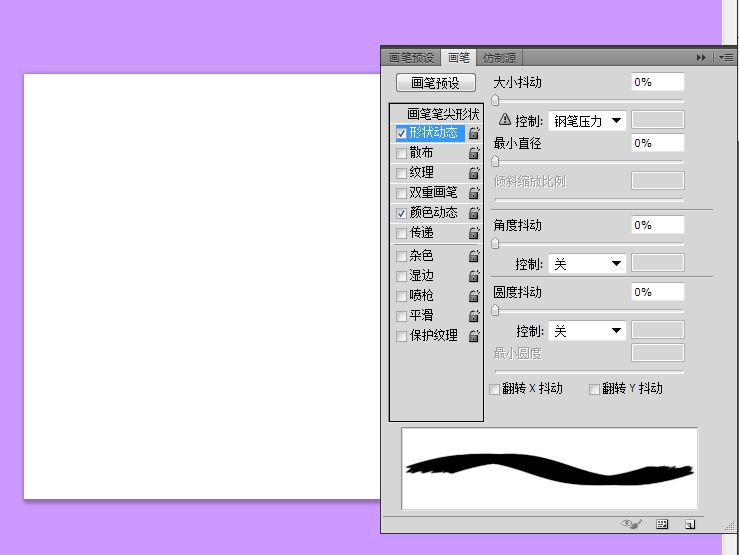This screenshot has height=555, width=739.
Task: Click the 画笔预设 button
Action: click(436, 83)
